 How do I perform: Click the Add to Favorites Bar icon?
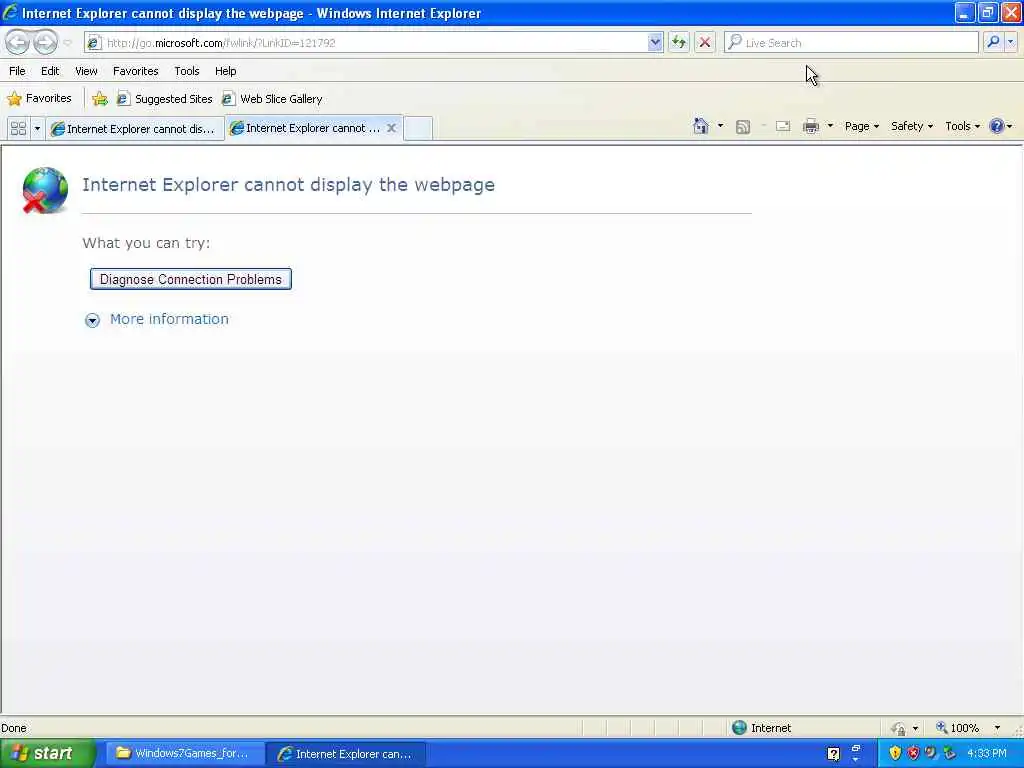coord(100,99)
